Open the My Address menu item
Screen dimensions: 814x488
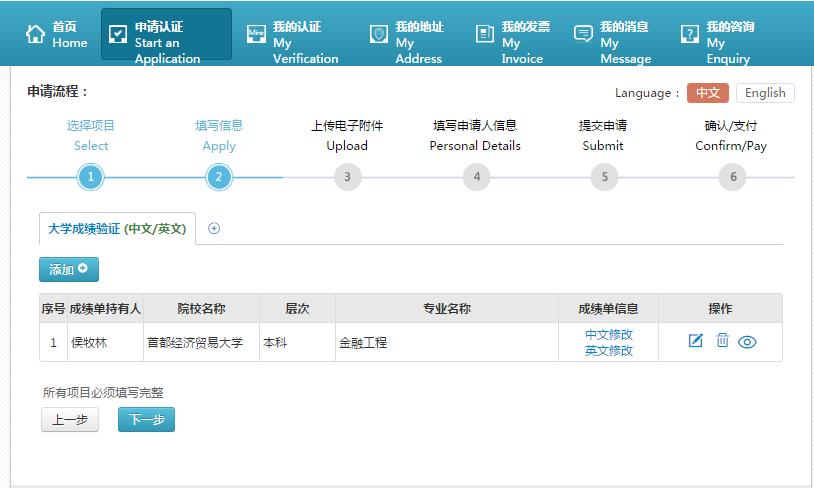coord(407,42)
